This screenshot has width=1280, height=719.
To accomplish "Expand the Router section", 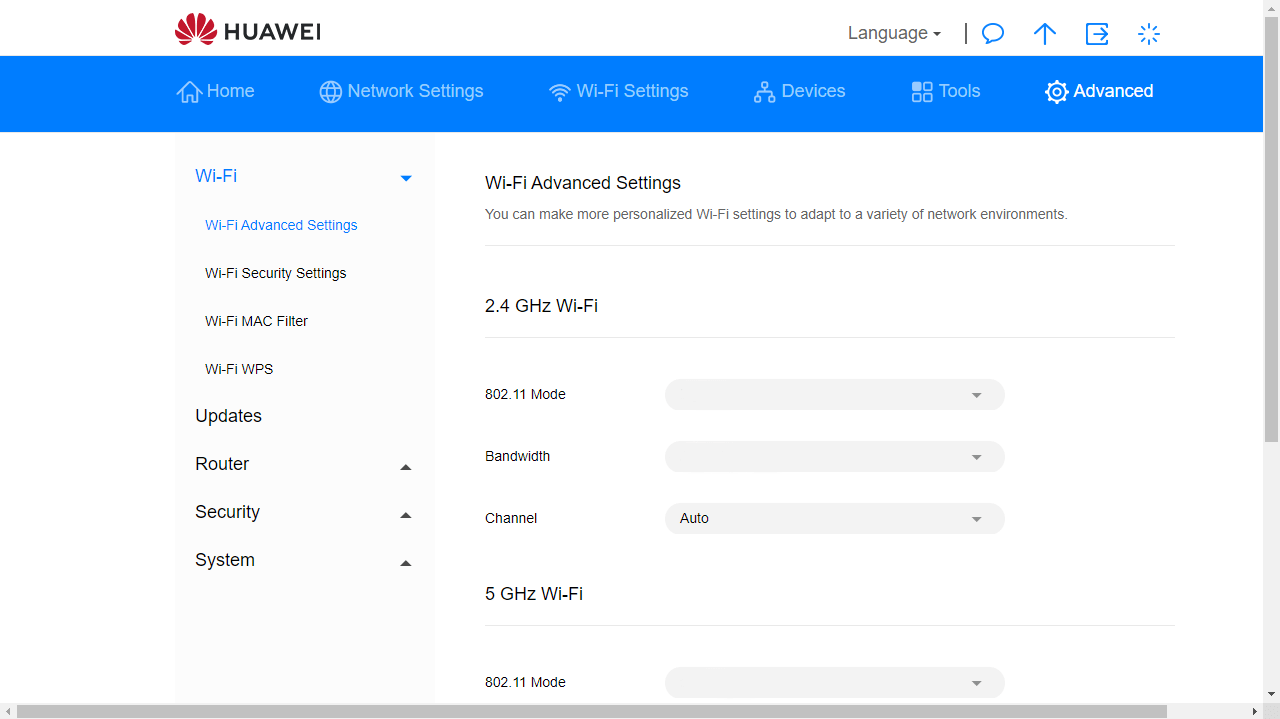I will pos(406,466).
